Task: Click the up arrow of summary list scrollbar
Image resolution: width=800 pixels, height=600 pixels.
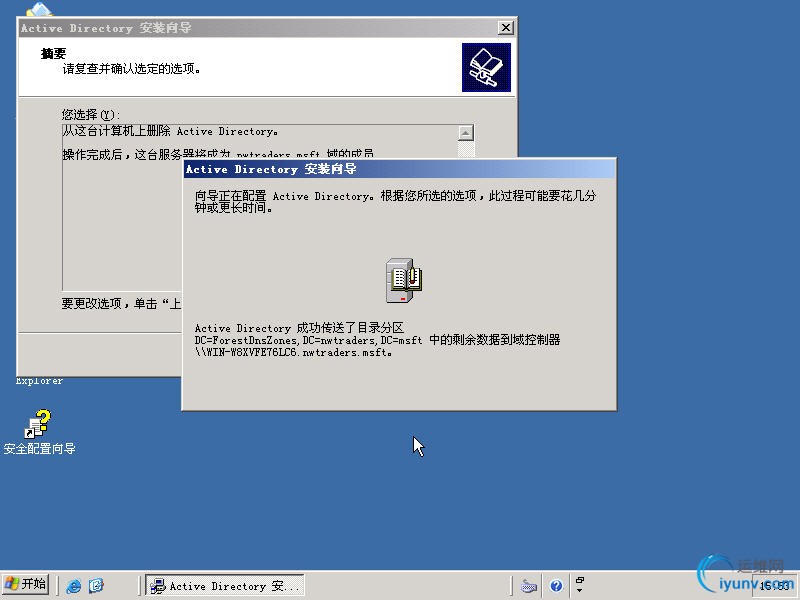Action: tap(465, 133)
